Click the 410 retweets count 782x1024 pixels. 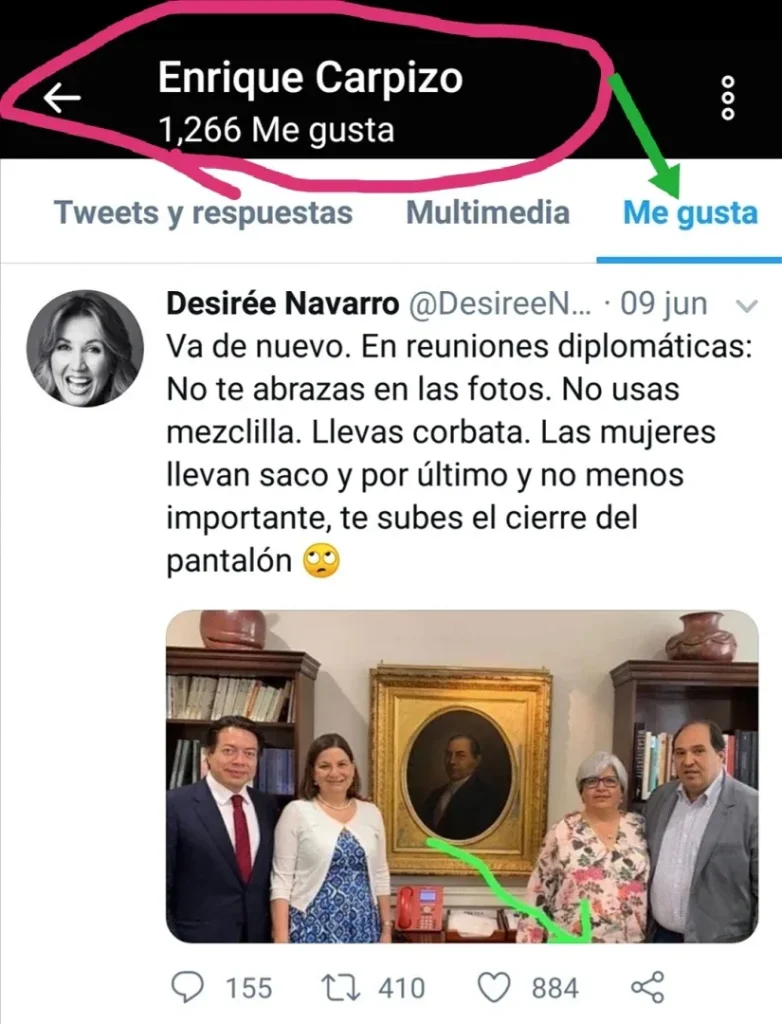402,988
